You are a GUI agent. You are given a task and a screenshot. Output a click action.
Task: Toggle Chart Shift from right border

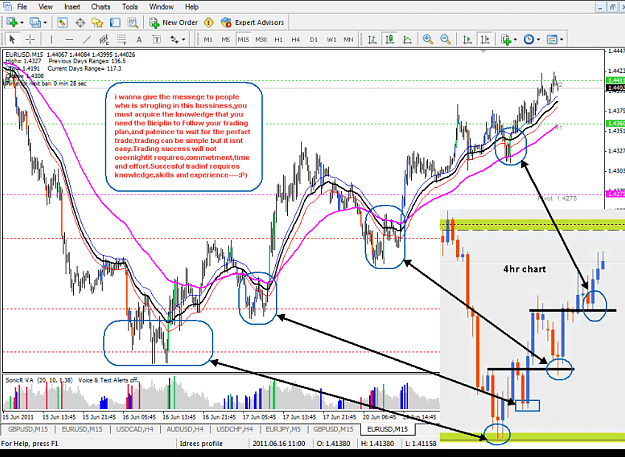[485, 39]
